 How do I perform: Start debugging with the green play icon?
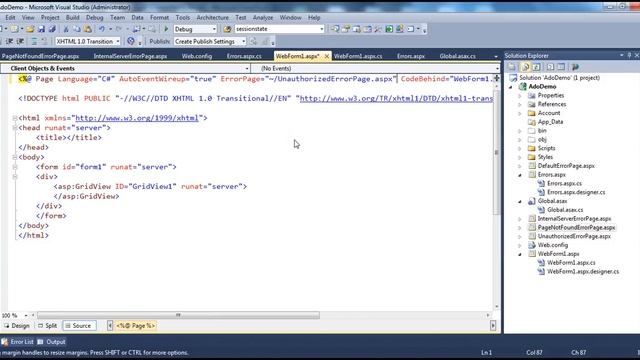pos(166,29)
